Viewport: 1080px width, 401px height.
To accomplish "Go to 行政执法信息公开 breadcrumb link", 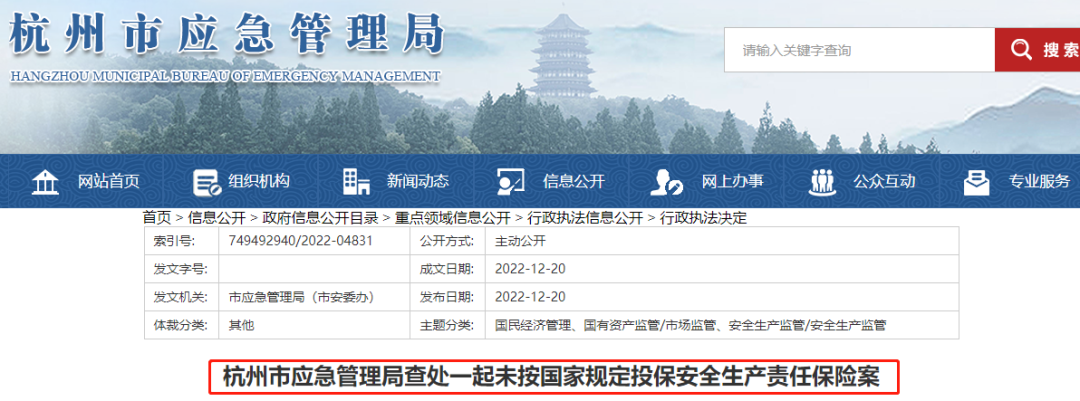I will pos(585,218).
